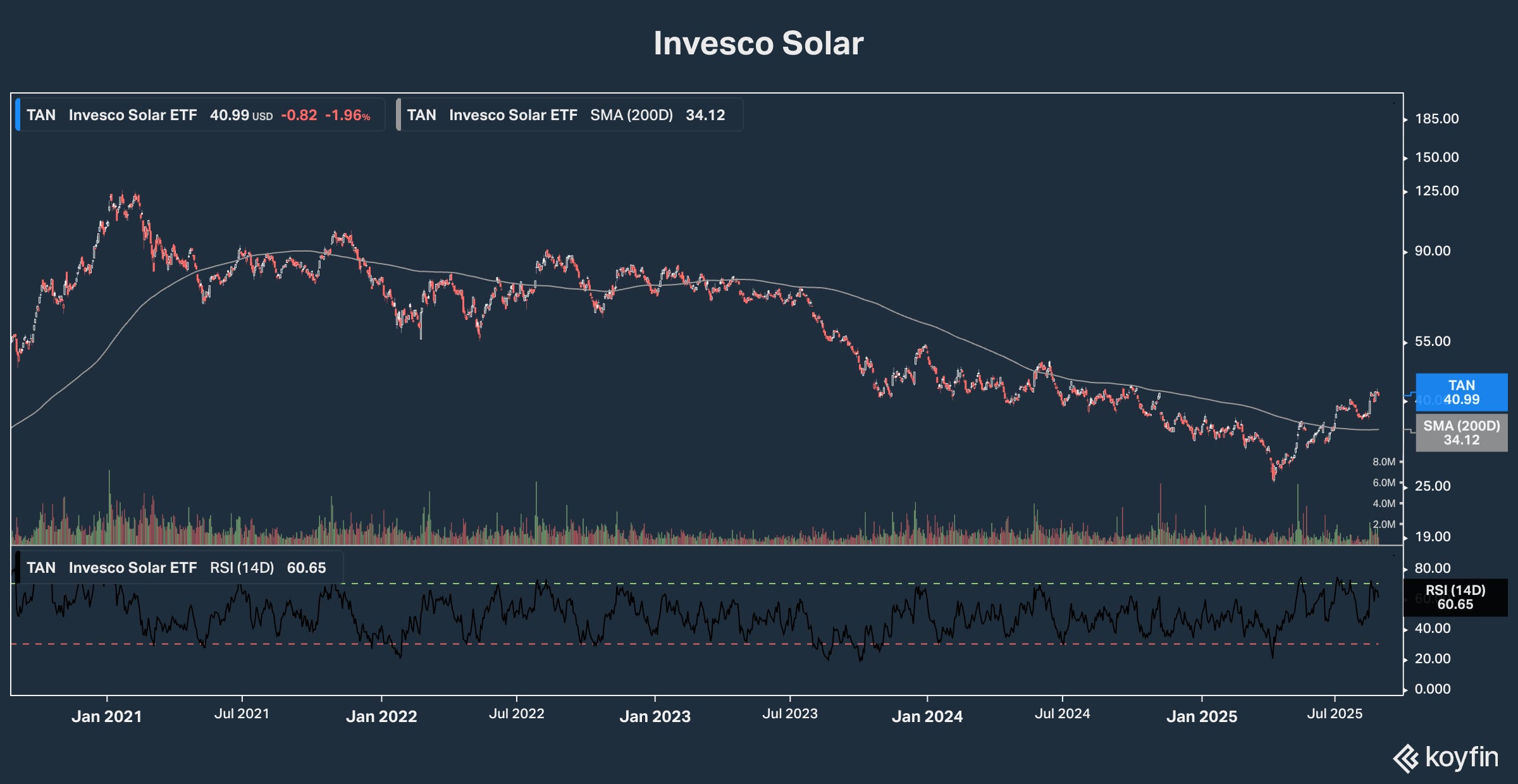Click the black RSI series color bar
This screenshot has width=1518, height=784.
tap(18, 568)
